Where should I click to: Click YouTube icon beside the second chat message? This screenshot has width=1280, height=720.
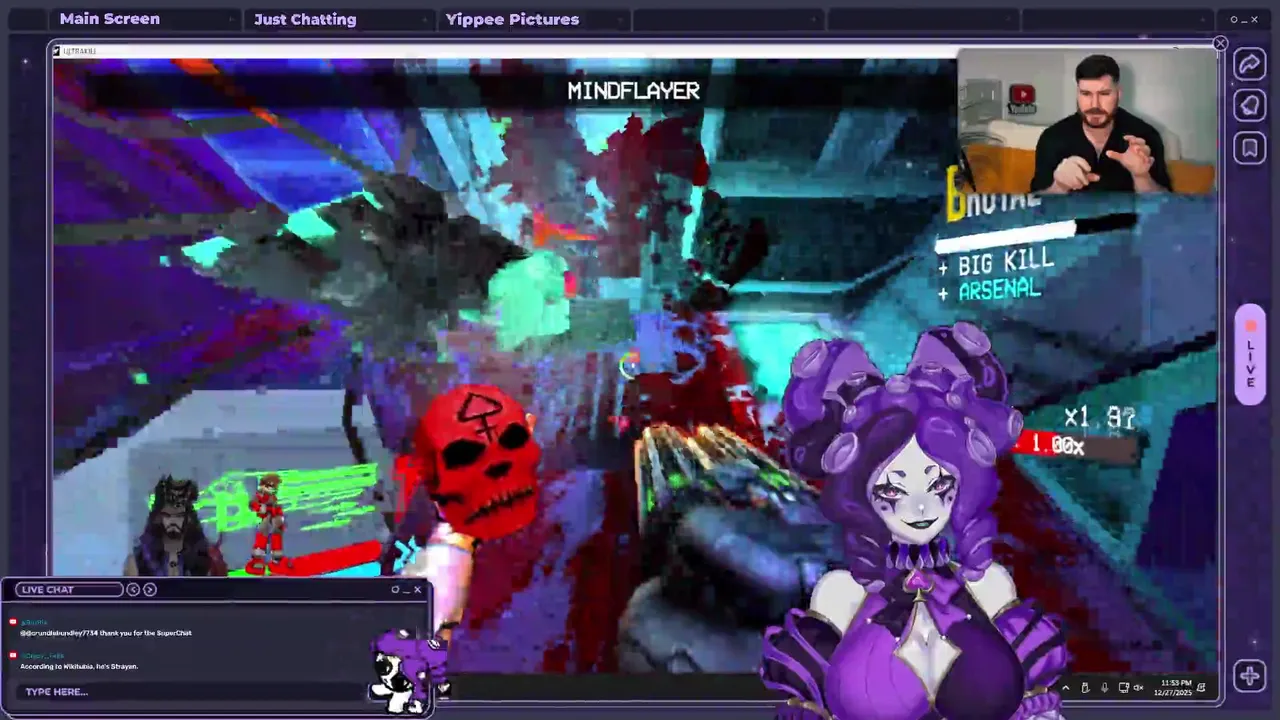tap(13, 656)
